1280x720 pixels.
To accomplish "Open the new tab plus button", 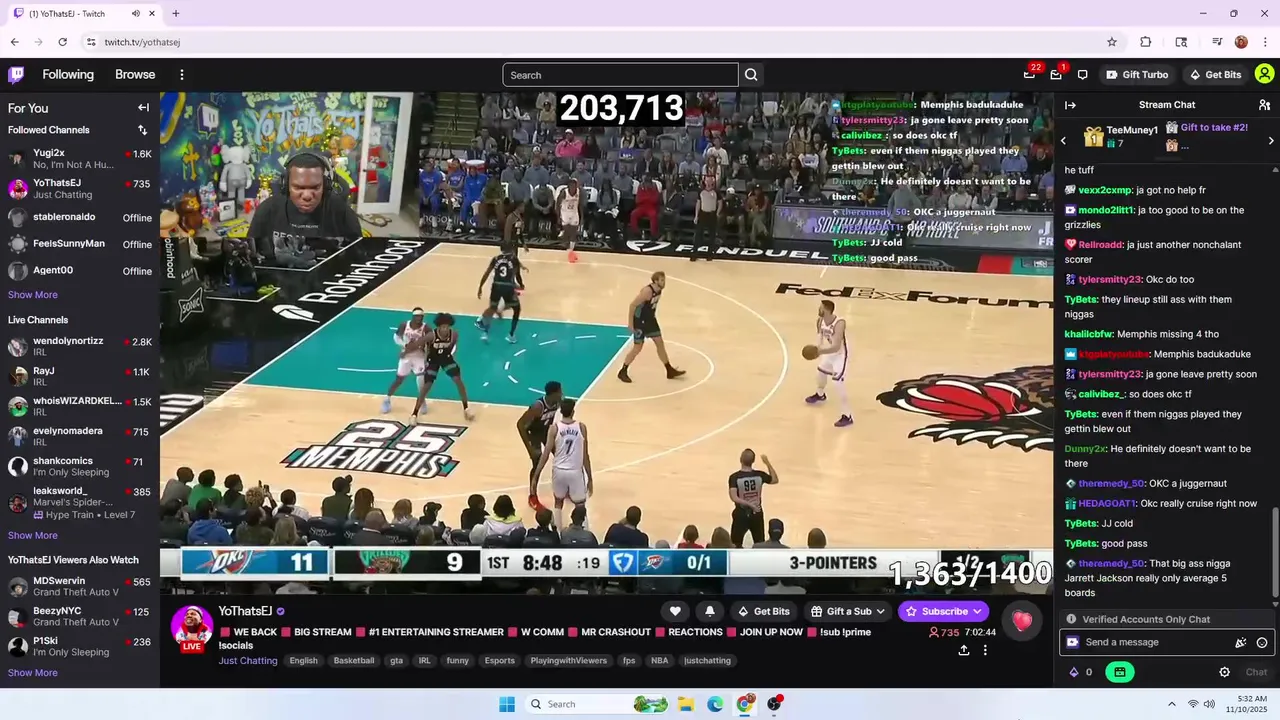I will [176, 13].
